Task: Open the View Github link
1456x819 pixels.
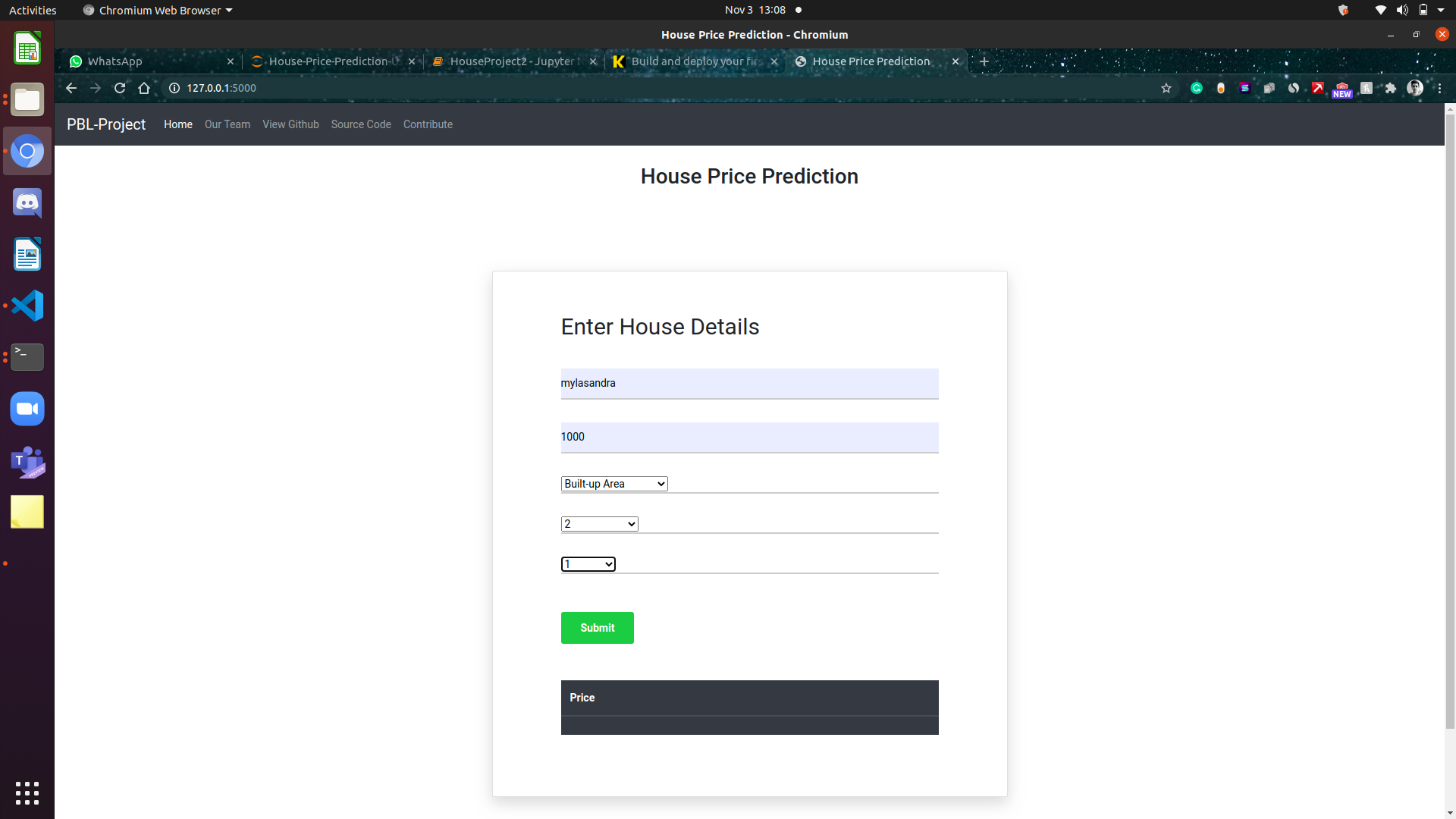Action: click(x=290, y=124)
